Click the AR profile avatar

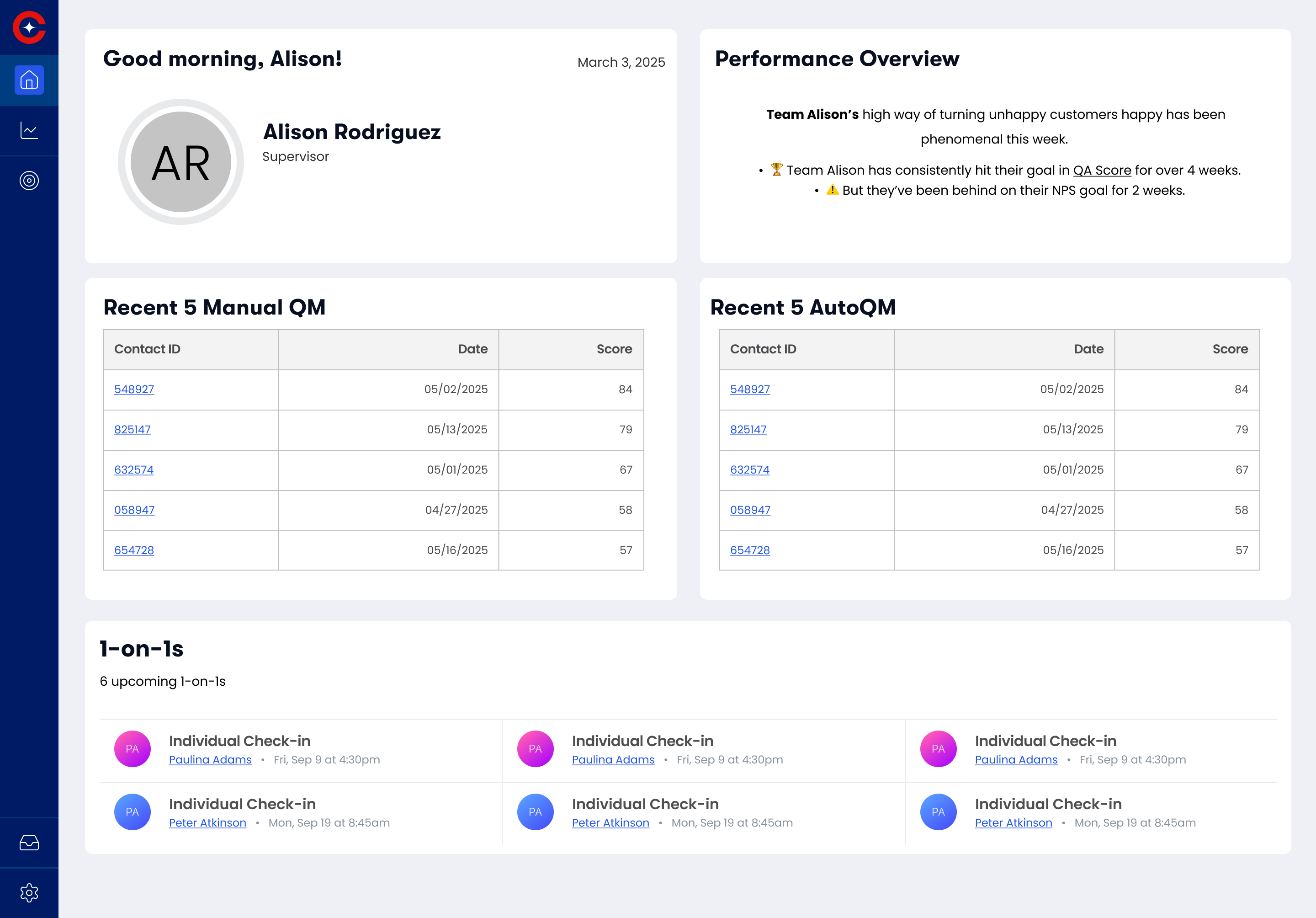click(180, 162)
